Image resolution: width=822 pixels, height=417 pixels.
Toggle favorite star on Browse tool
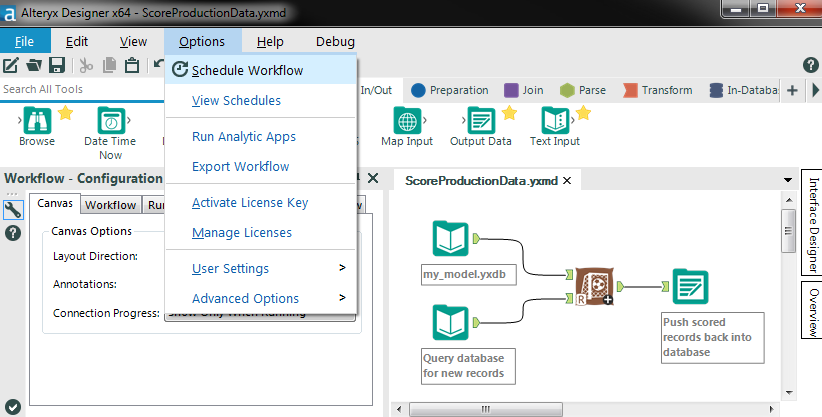tap(66, 112)
